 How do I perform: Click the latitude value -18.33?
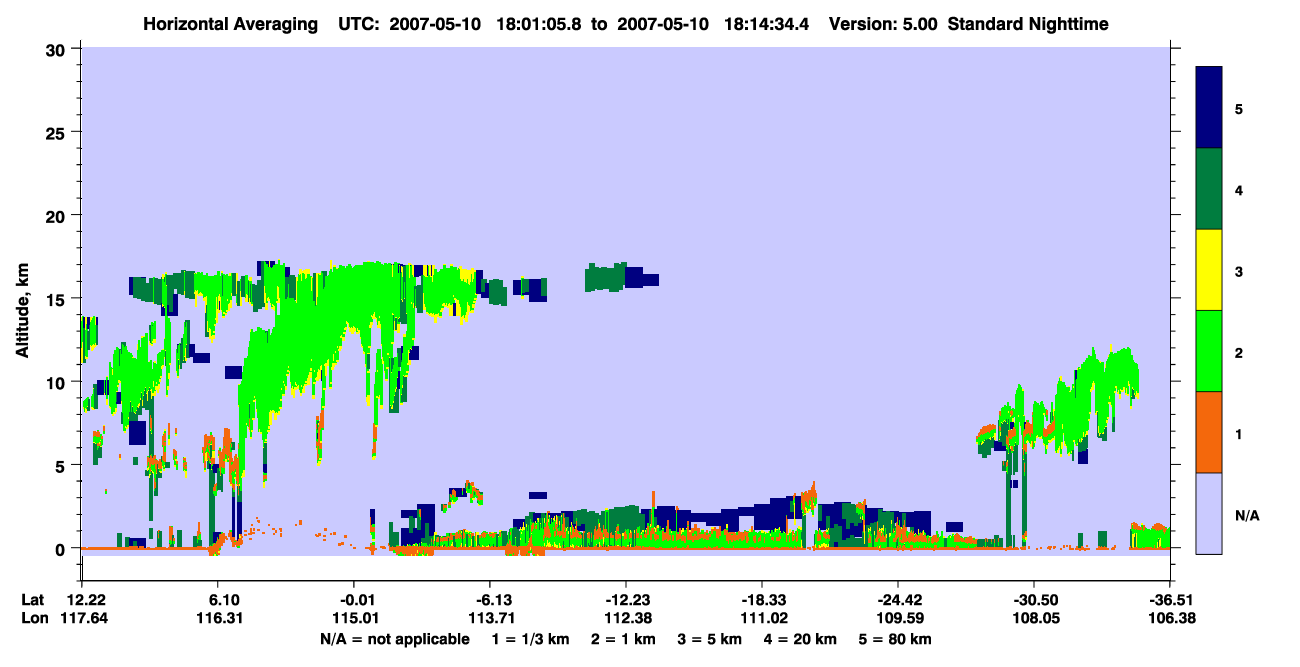(x=762, y=599)
